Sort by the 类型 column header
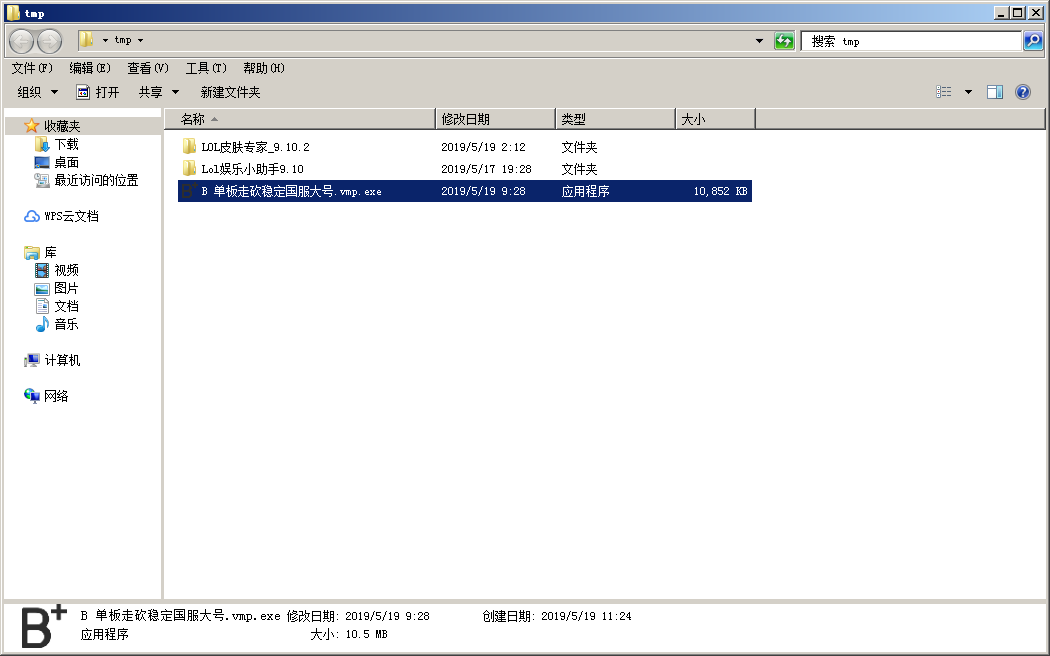 (615, 119)
